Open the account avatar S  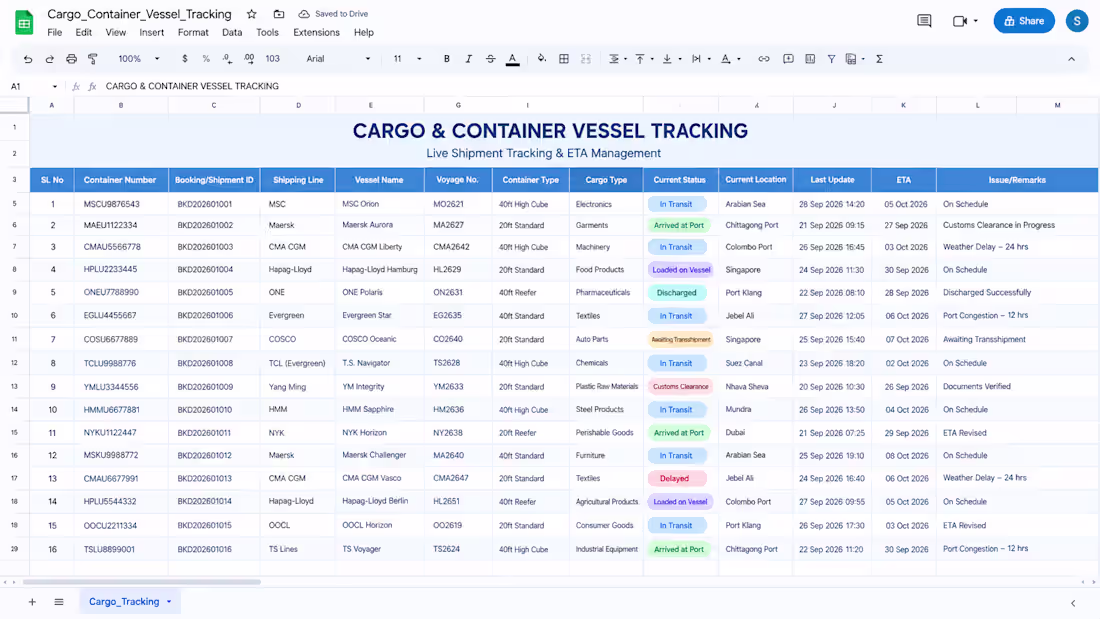1076,21
